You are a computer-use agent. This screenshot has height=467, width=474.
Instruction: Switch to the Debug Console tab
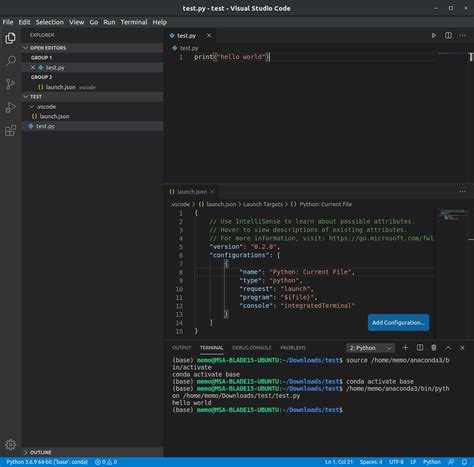[x=252, y=348]
